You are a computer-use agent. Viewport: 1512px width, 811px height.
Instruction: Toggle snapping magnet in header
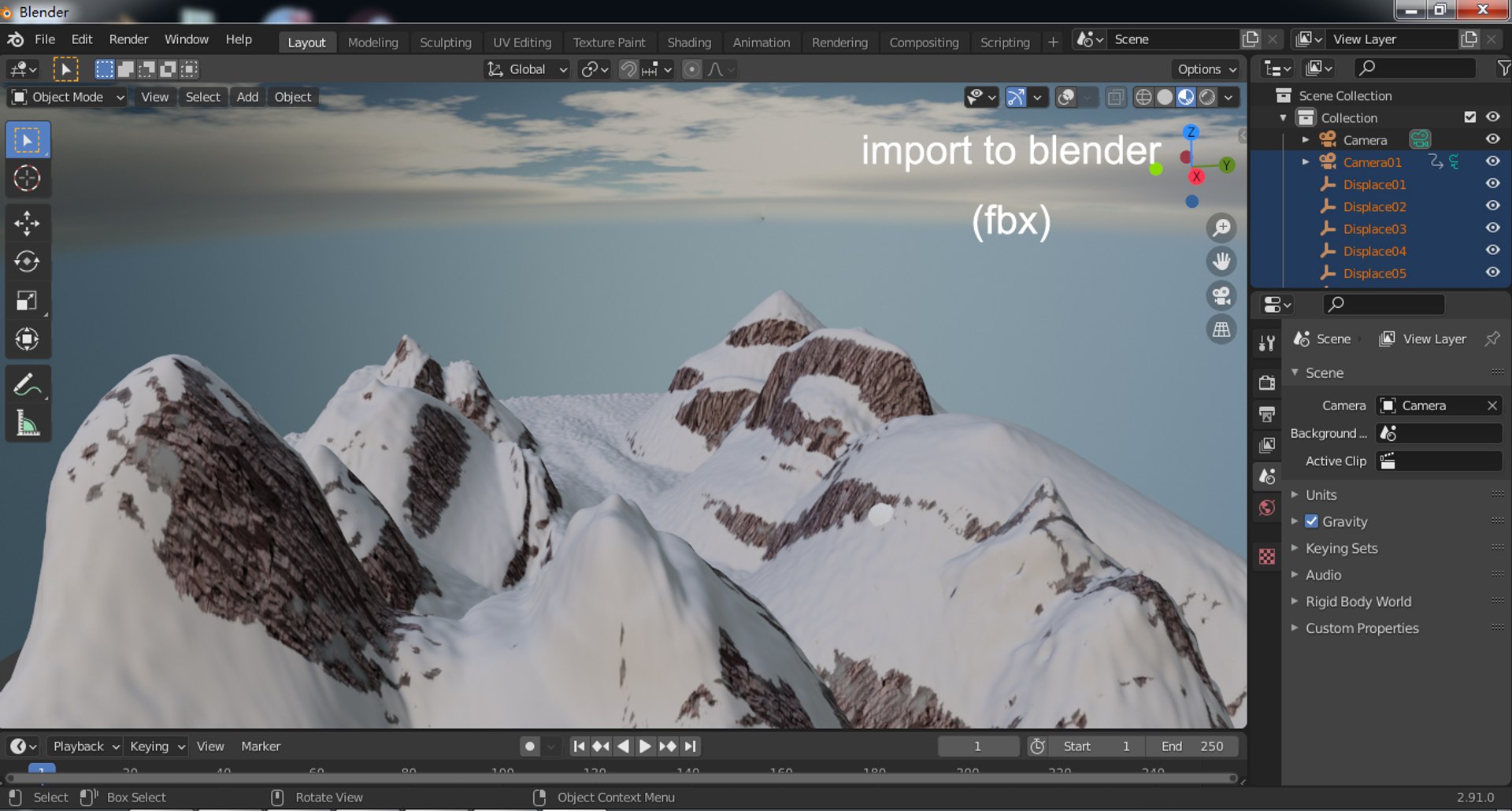[x=628, y=69]
